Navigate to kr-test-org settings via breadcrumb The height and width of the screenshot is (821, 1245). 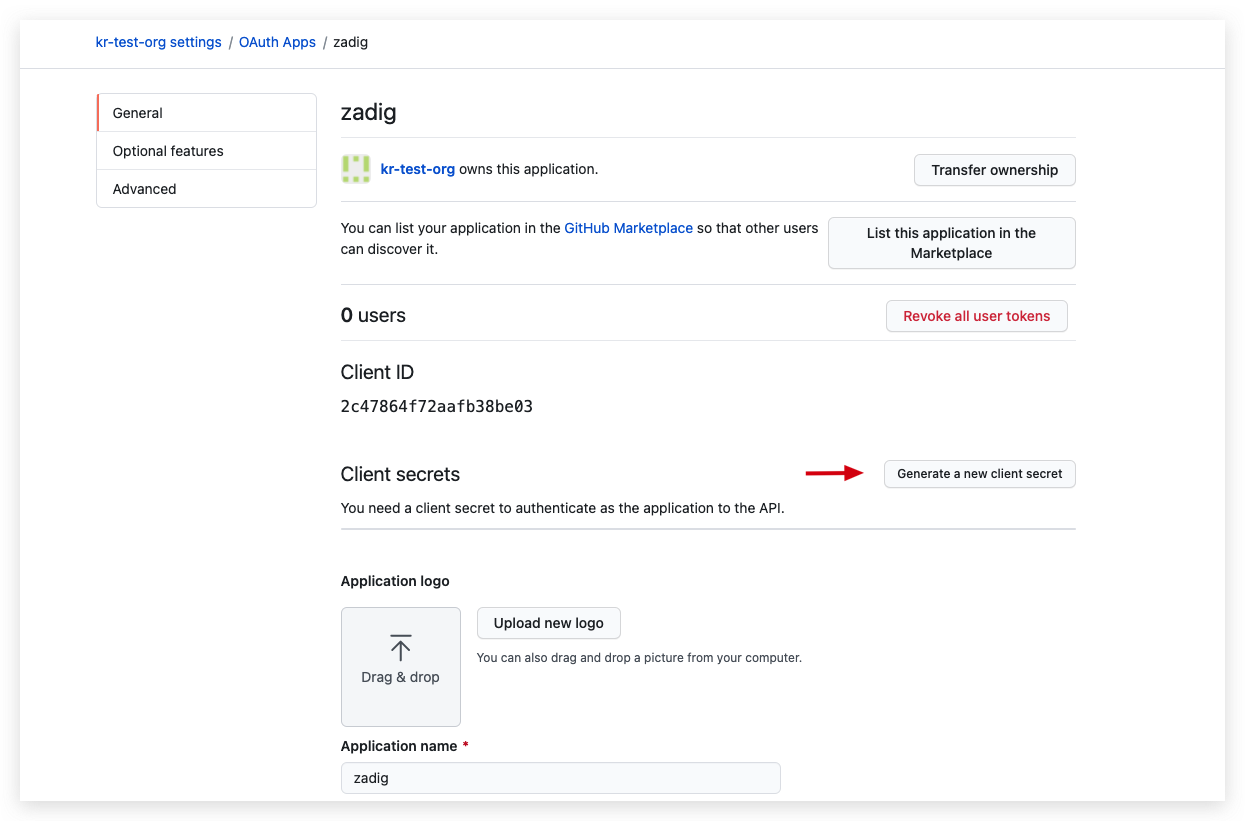[158, 42]
